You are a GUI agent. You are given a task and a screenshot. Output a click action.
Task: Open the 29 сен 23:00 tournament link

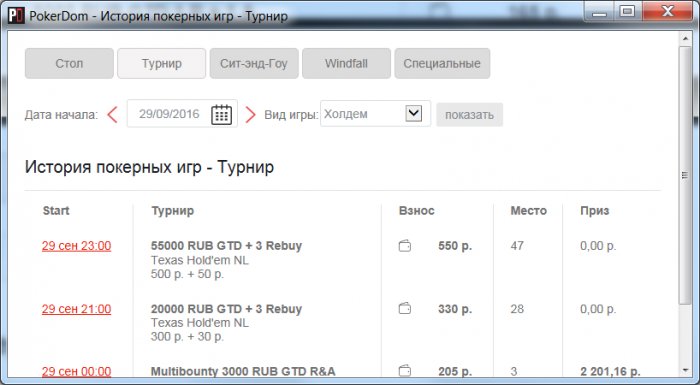(x=76, y=246)
